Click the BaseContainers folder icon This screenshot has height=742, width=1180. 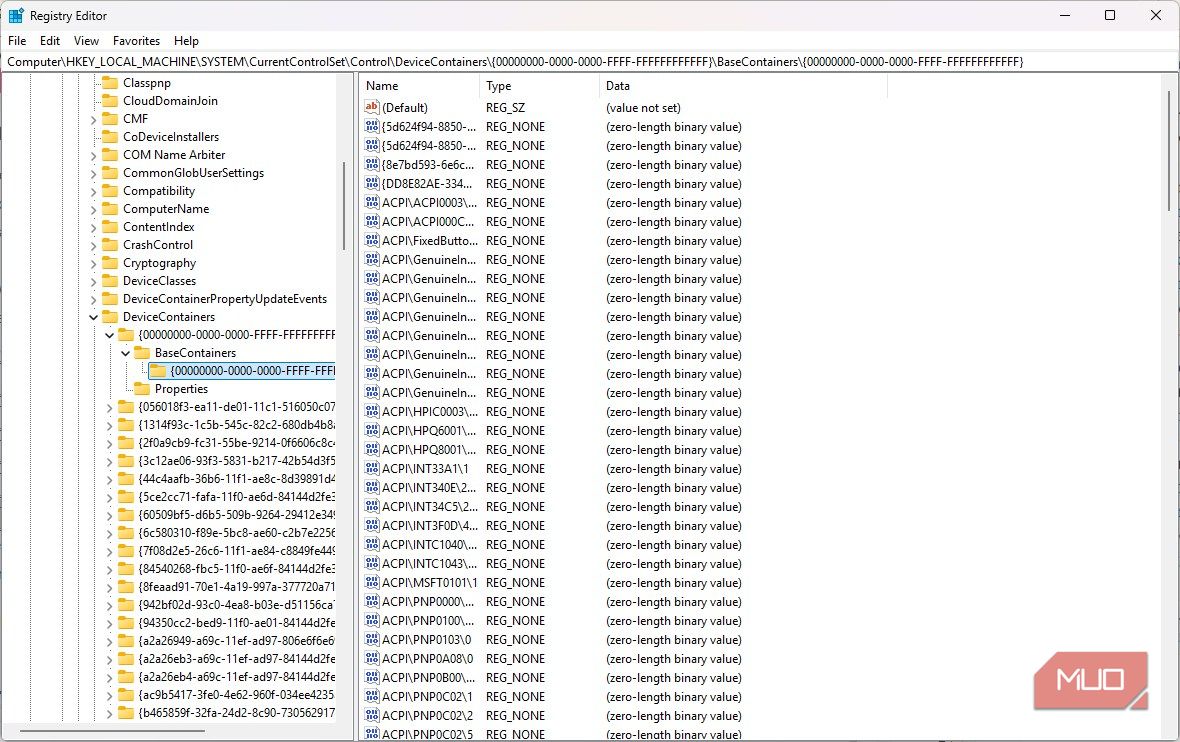click(x=141, y=353)
